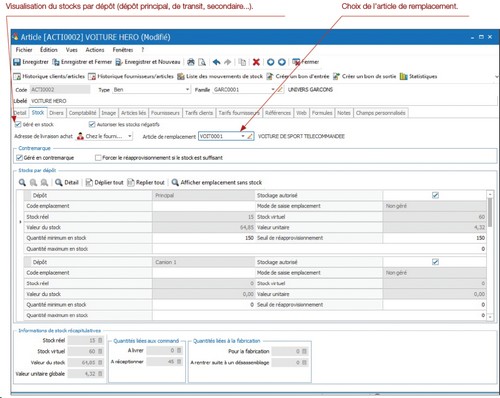Click calculator icon next to Pour la fabrication
This screenshot has height=398, width=500.
(304, 351)
